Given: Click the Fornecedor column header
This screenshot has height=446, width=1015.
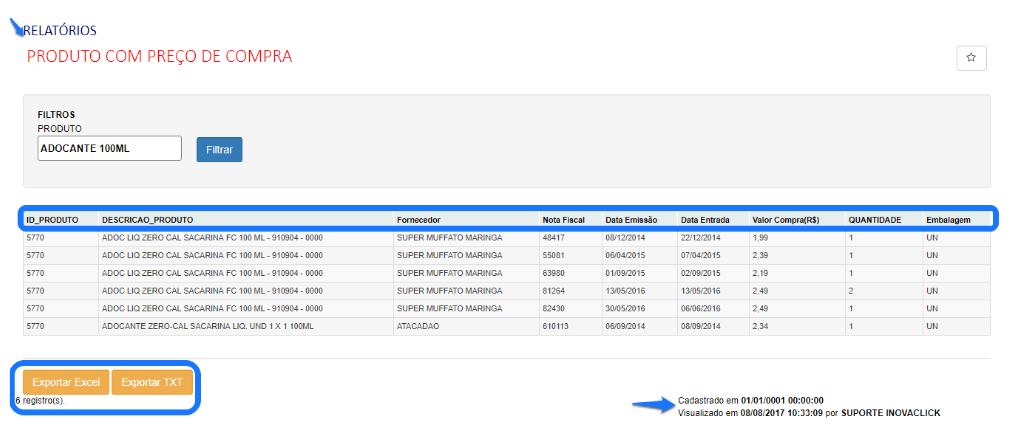Looking at the screenshot, I should click(x=418, y=219).
